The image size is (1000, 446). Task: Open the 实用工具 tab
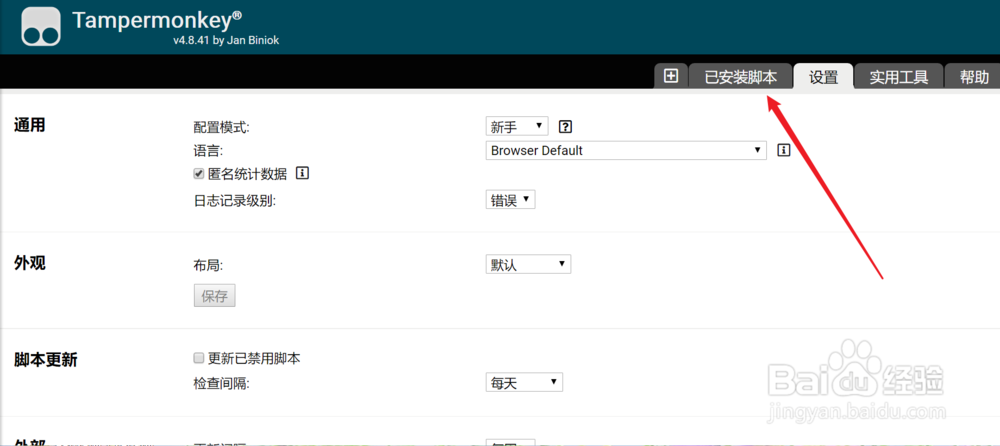point(899,77)
